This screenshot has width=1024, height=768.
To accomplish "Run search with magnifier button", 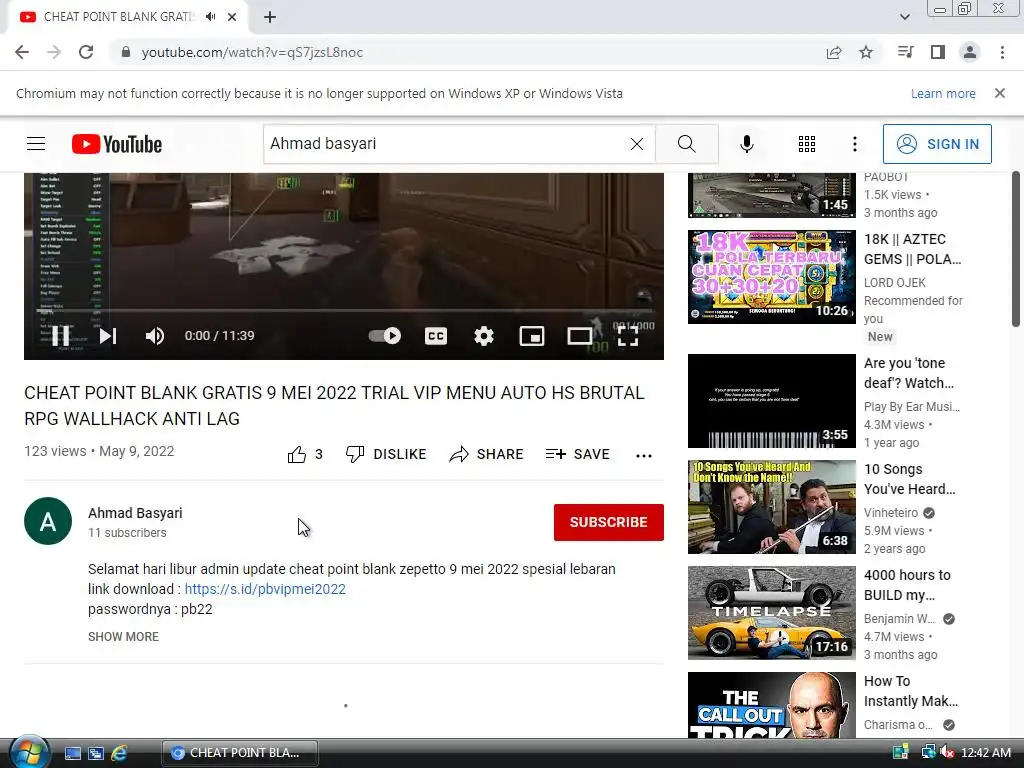I will coord(686,144).
